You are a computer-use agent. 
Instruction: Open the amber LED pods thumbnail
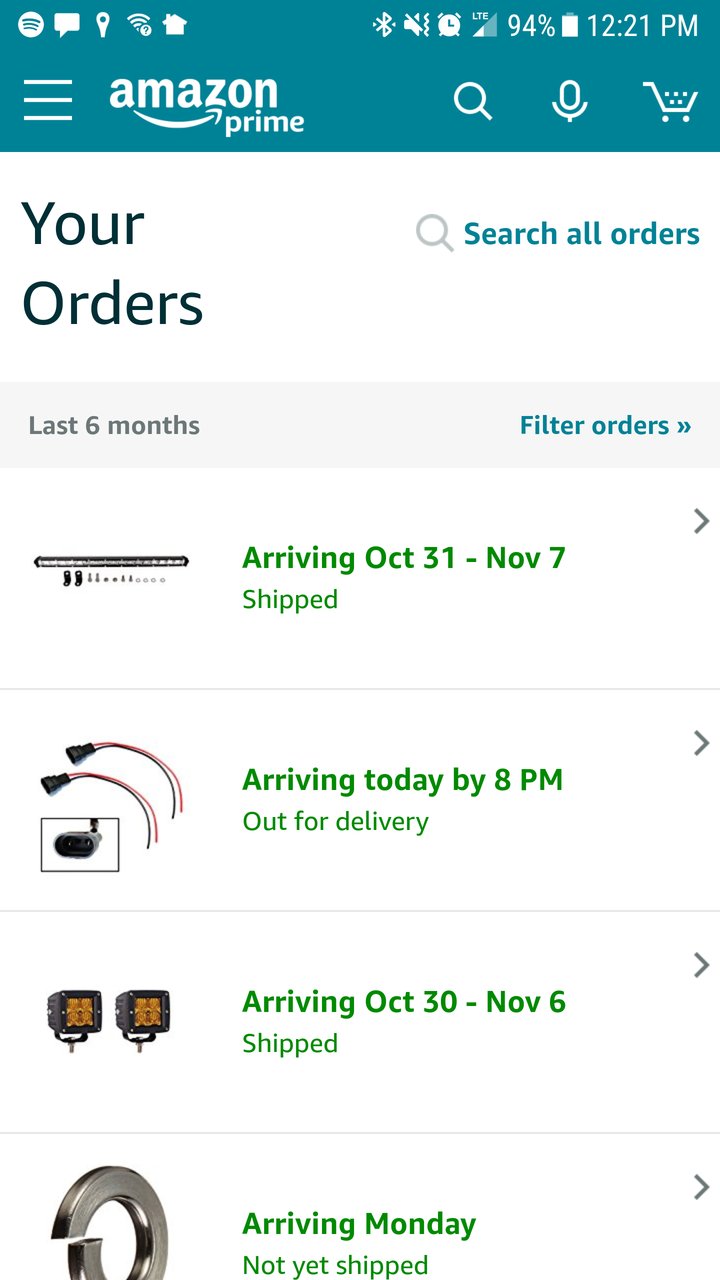tap(109, 1017)
